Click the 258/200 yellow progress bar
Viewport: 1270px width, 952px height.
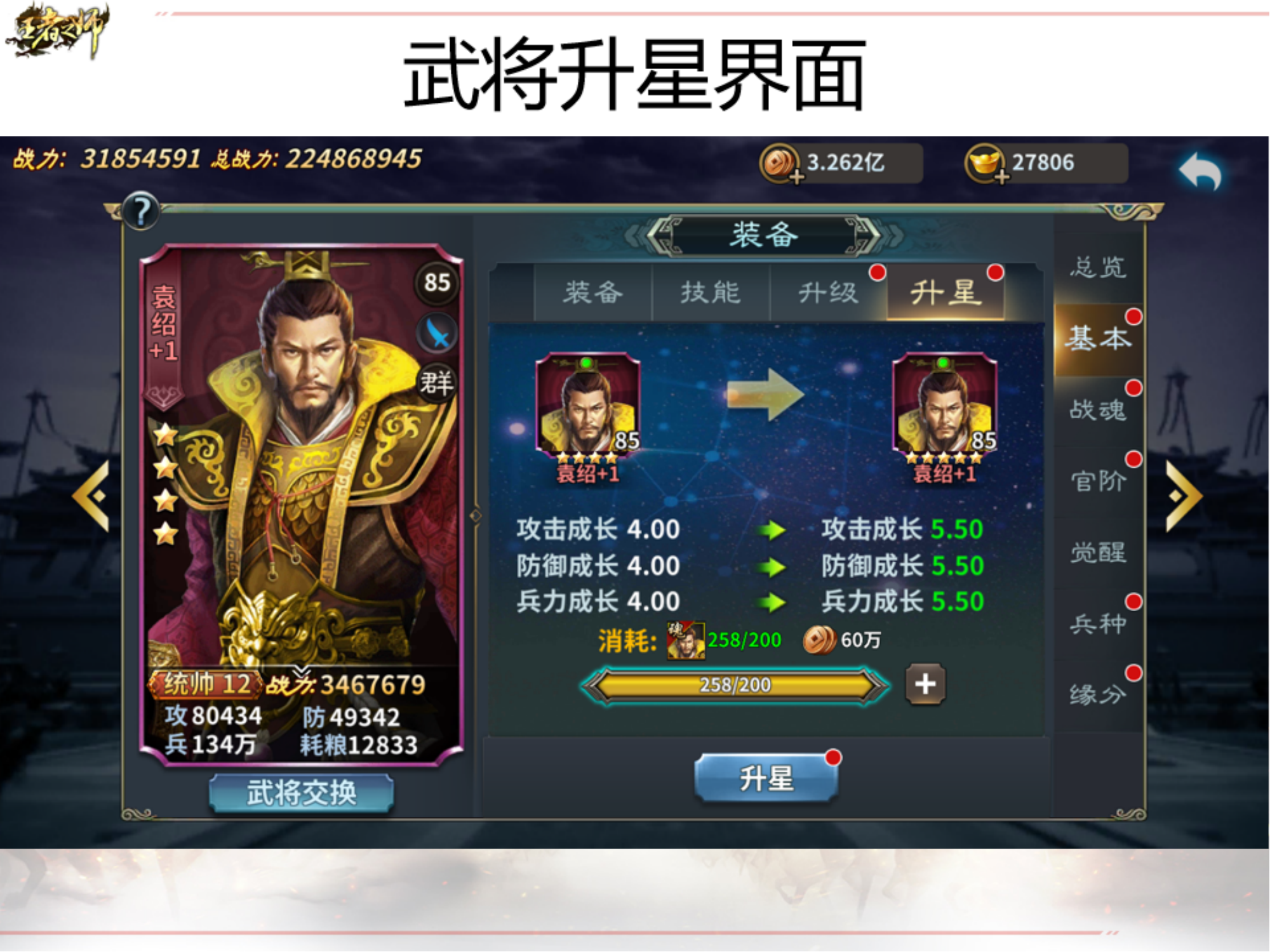(x=735, y=685)
